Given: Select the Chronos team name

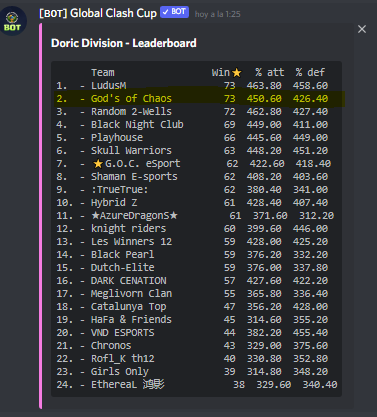Looking at the screenshot, I should point(111,345).
